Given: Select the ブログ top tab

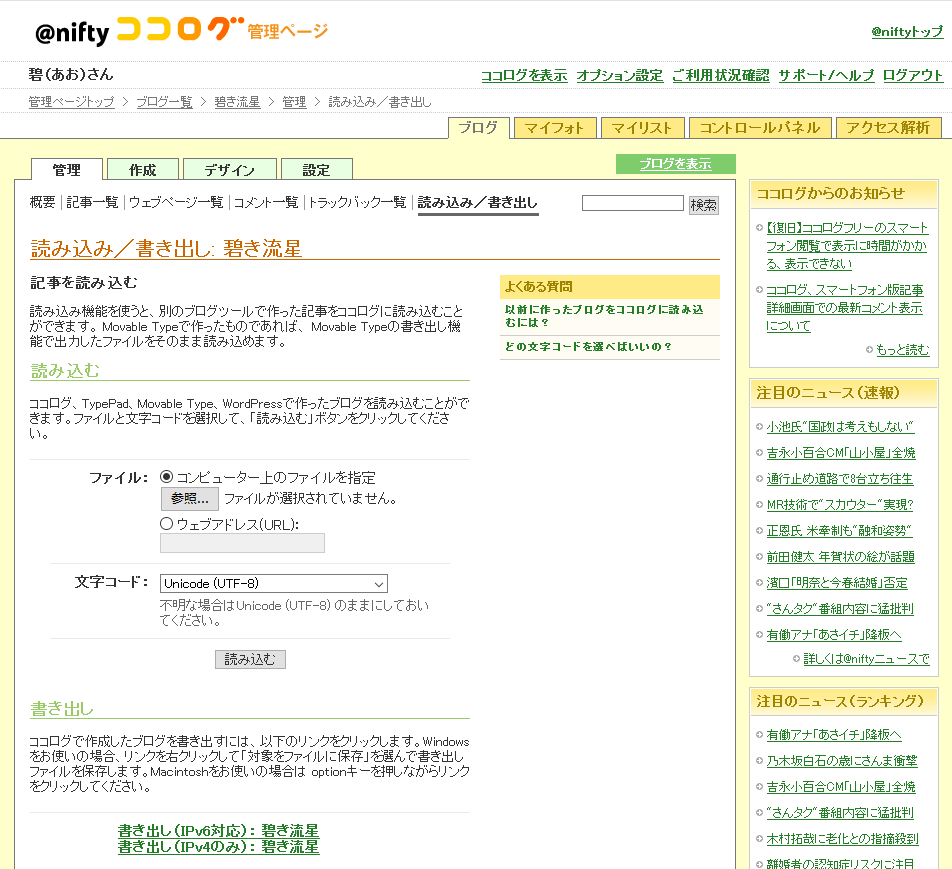Looking at the screenshot, I should 478,128.
